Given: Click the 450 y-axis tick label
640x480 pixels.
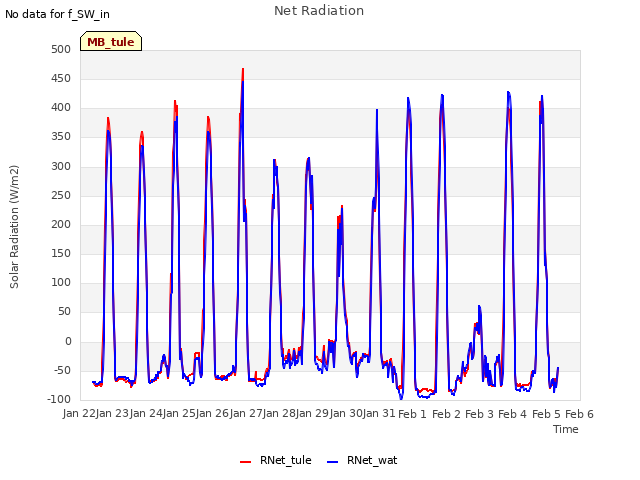Looking at the screenshot, I should click(x=61, y=78).
